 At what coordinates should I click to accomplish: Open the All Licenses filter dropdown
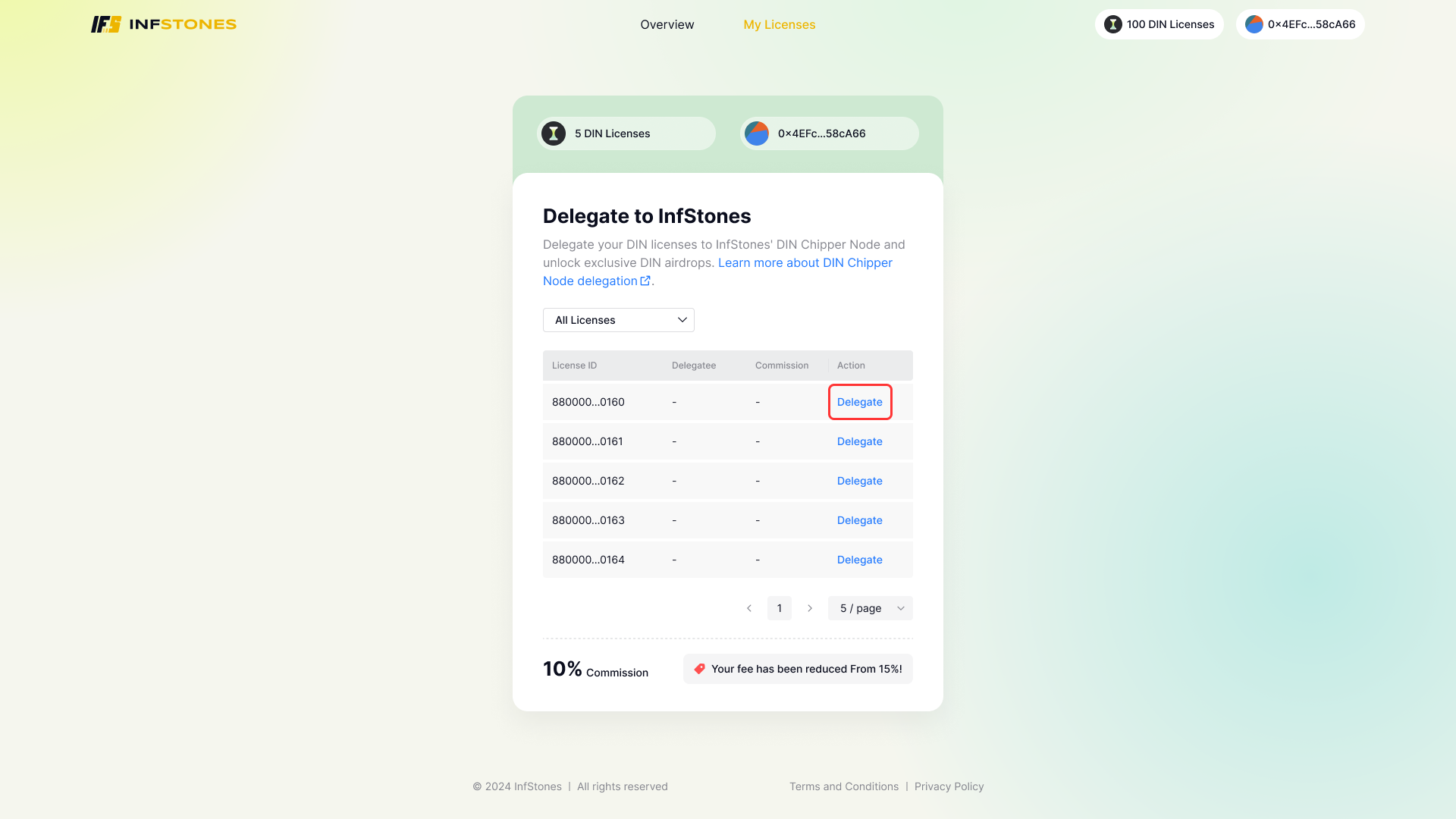click(619, 320)
